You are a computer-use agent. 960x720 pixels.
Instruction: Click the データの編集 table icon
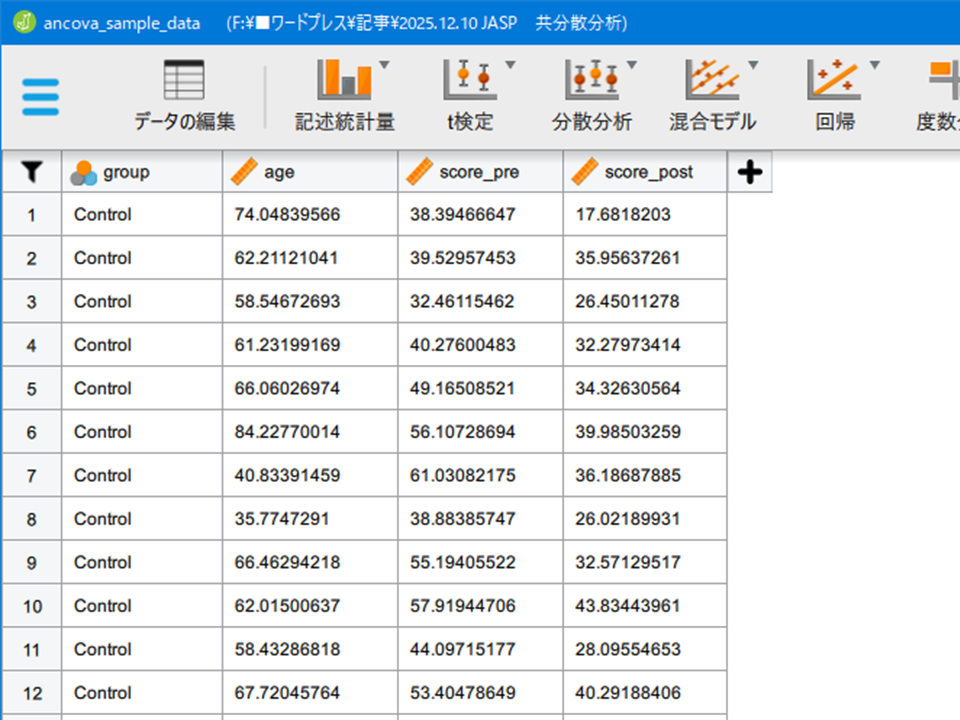point(184,81)
